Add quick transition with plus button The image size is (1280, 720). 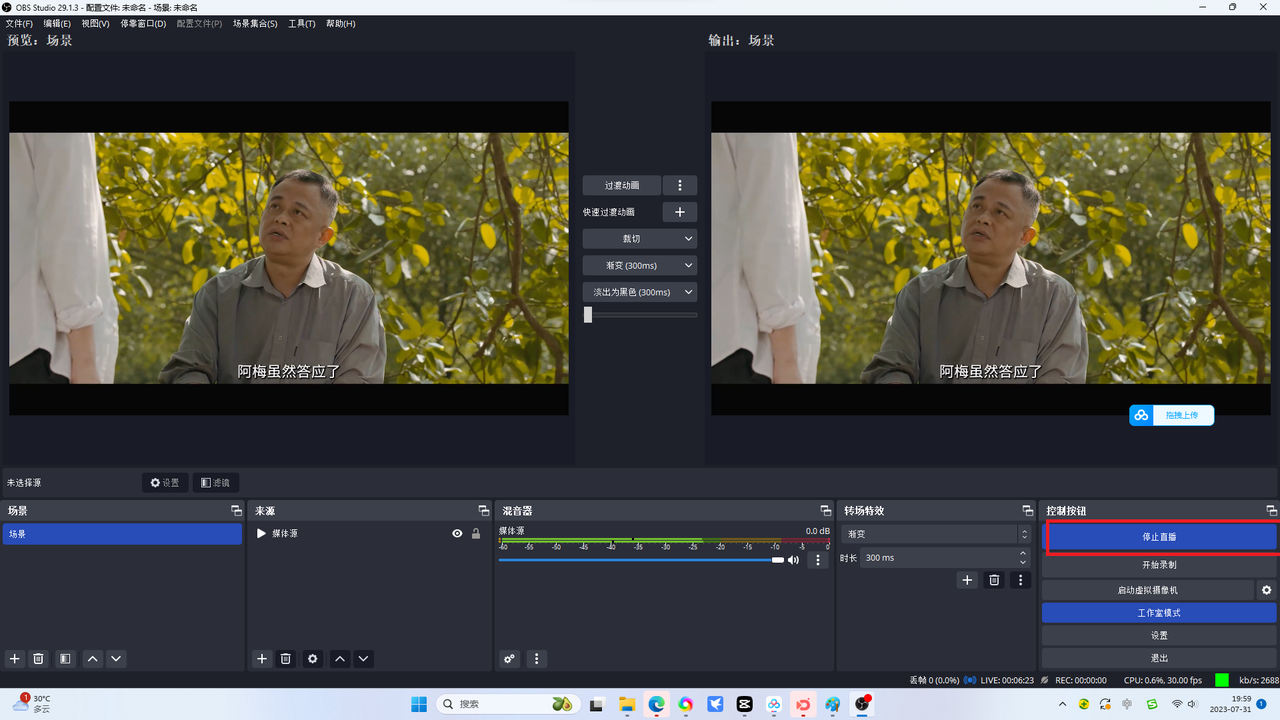click(x=680, y=212)
